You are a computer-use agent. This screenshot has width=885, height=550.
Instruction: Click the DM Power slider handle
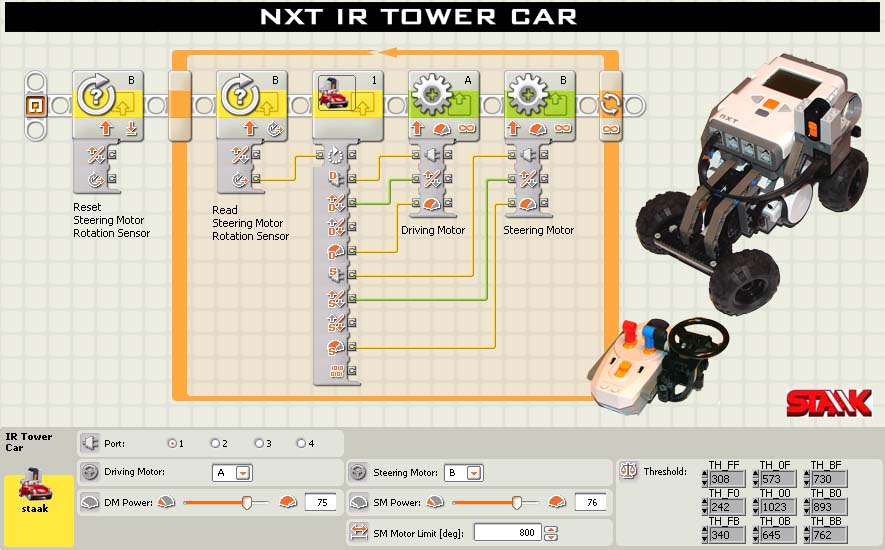coord(247,502)
